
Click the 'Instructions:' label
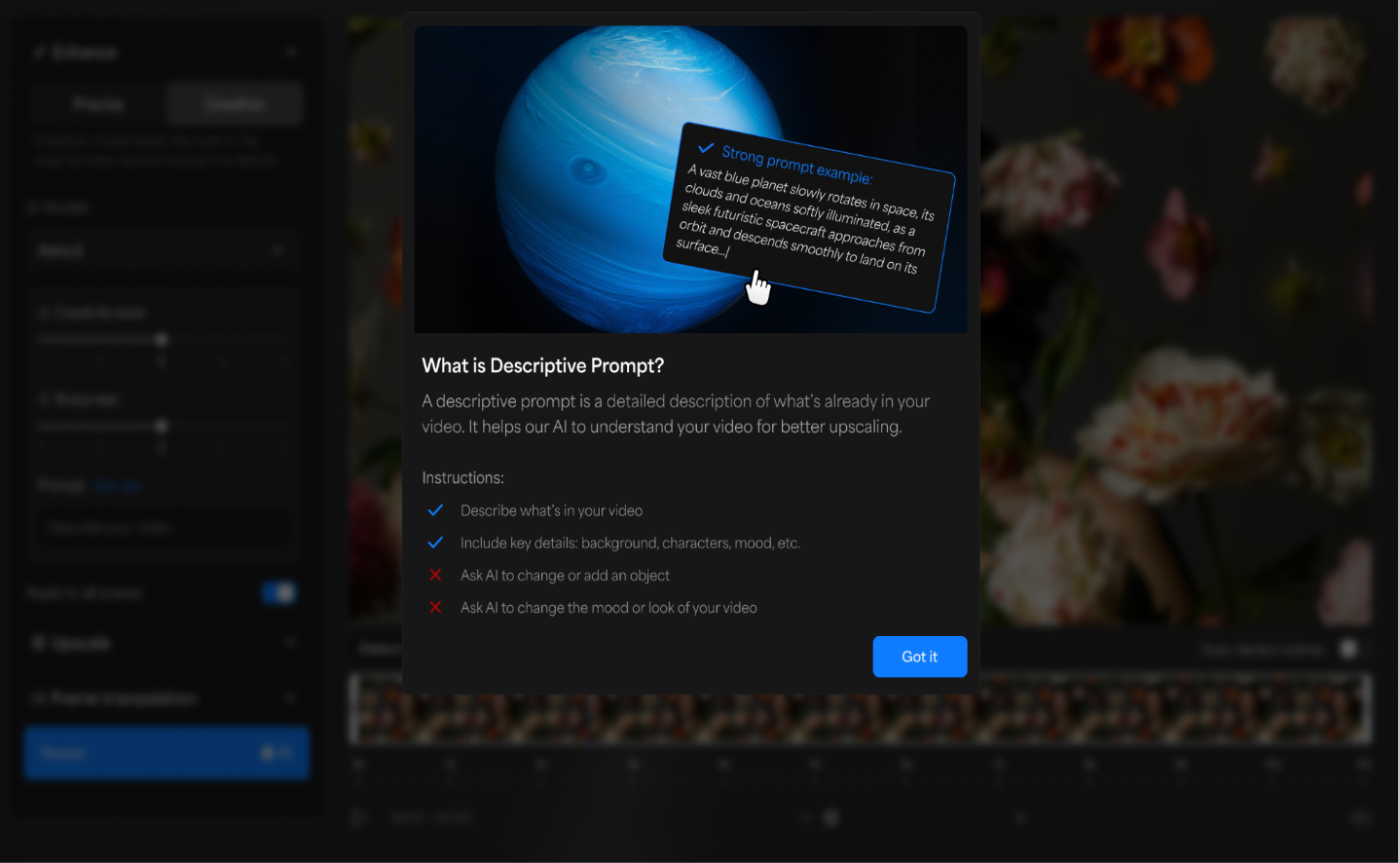[x=462, y=478]
